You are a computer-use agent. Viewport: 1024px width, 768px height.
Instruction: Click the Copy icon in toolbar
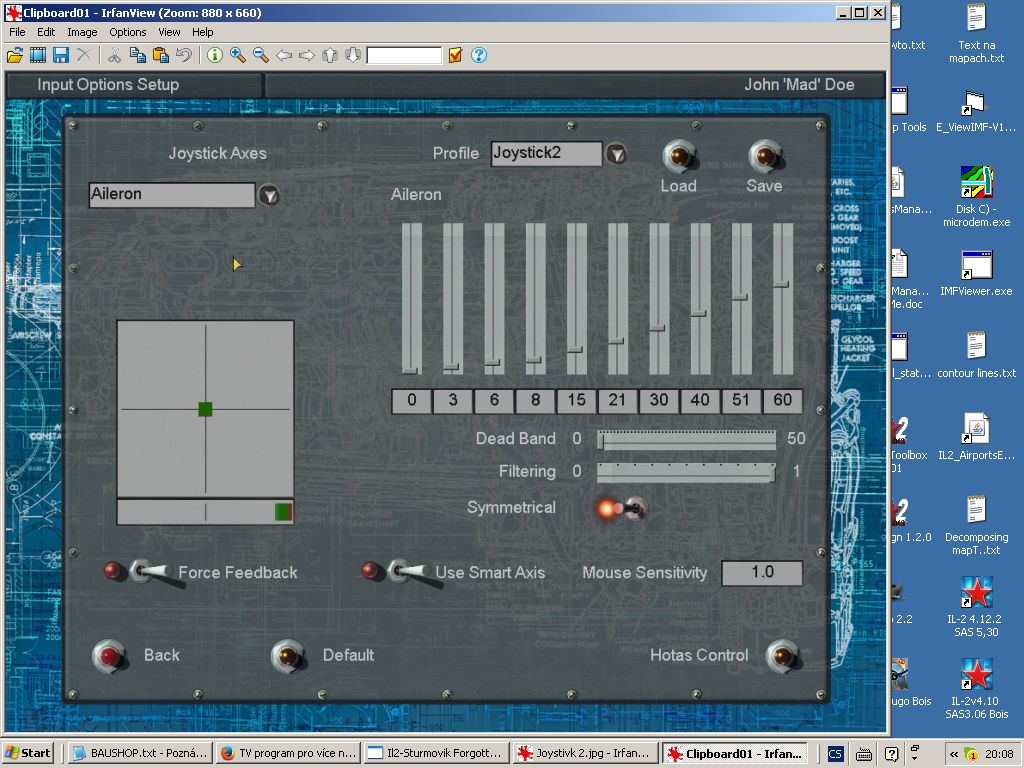[x=137, y=55]
